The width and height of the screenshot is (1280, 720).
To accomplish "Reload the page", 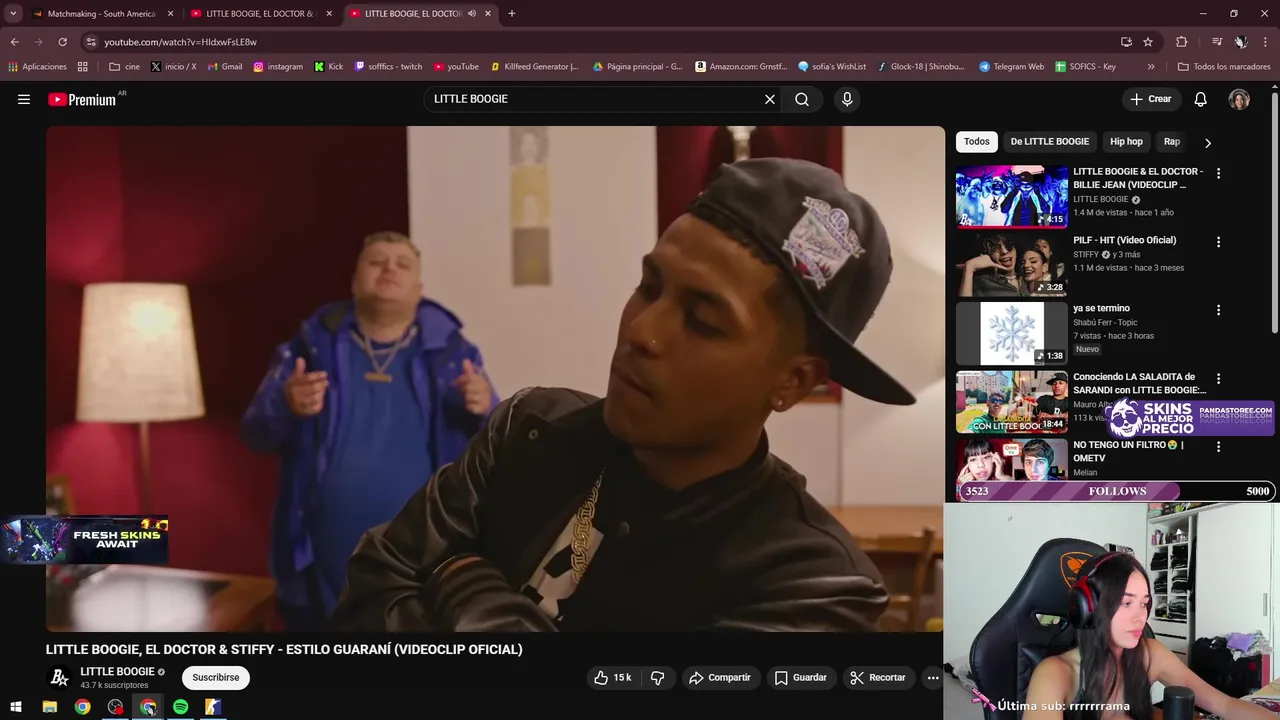I will click(62, 42).
